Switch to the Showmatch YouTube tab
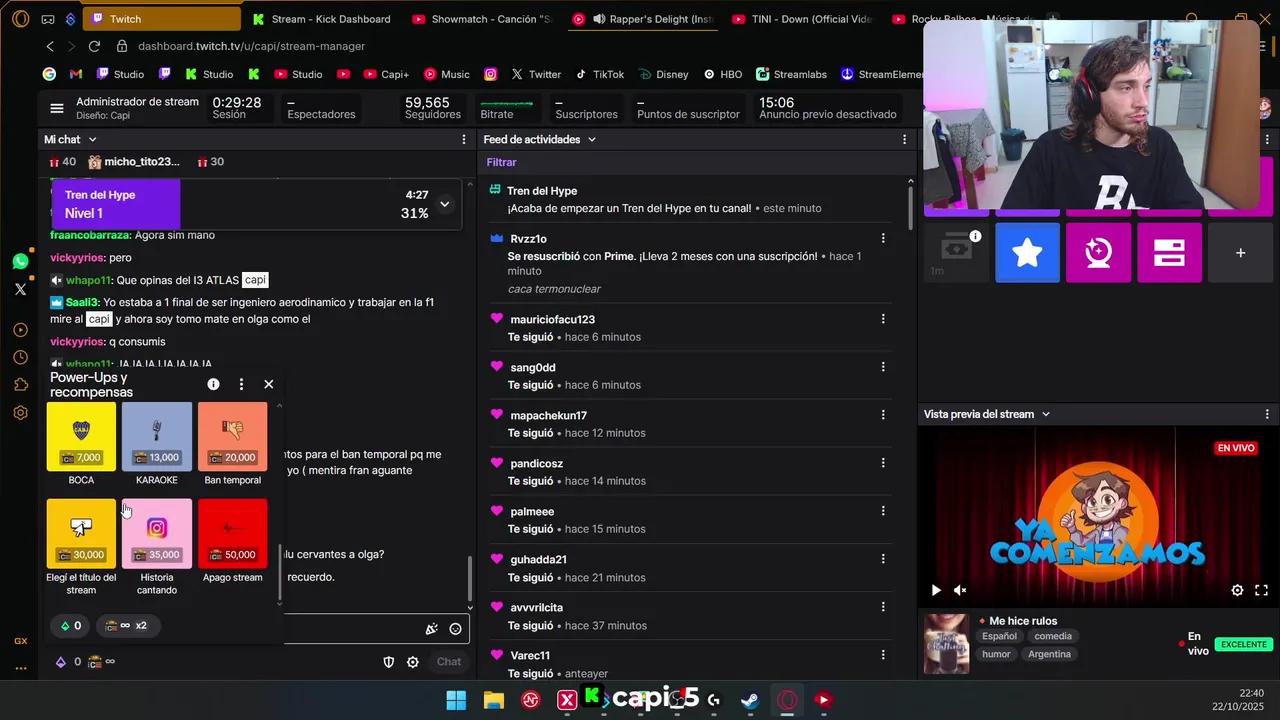 [484, 19]
